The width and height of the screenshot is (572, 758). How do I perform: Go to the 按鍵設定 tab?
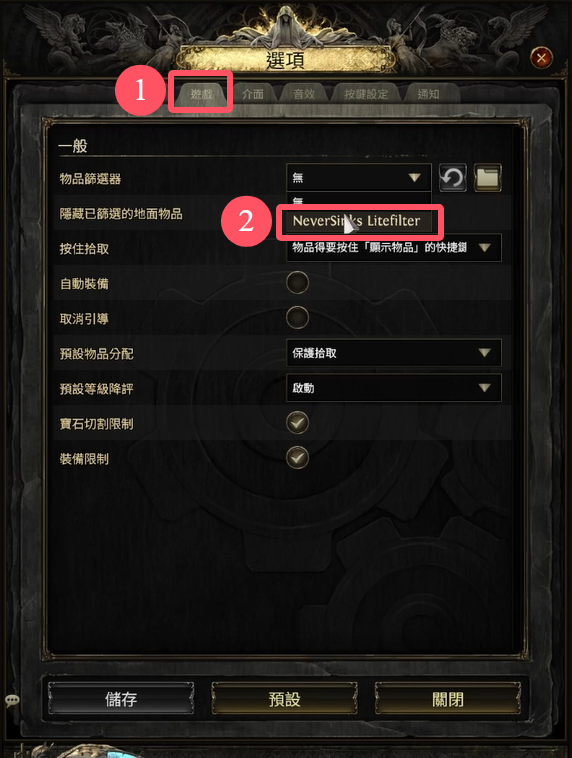tap(366, 93)
